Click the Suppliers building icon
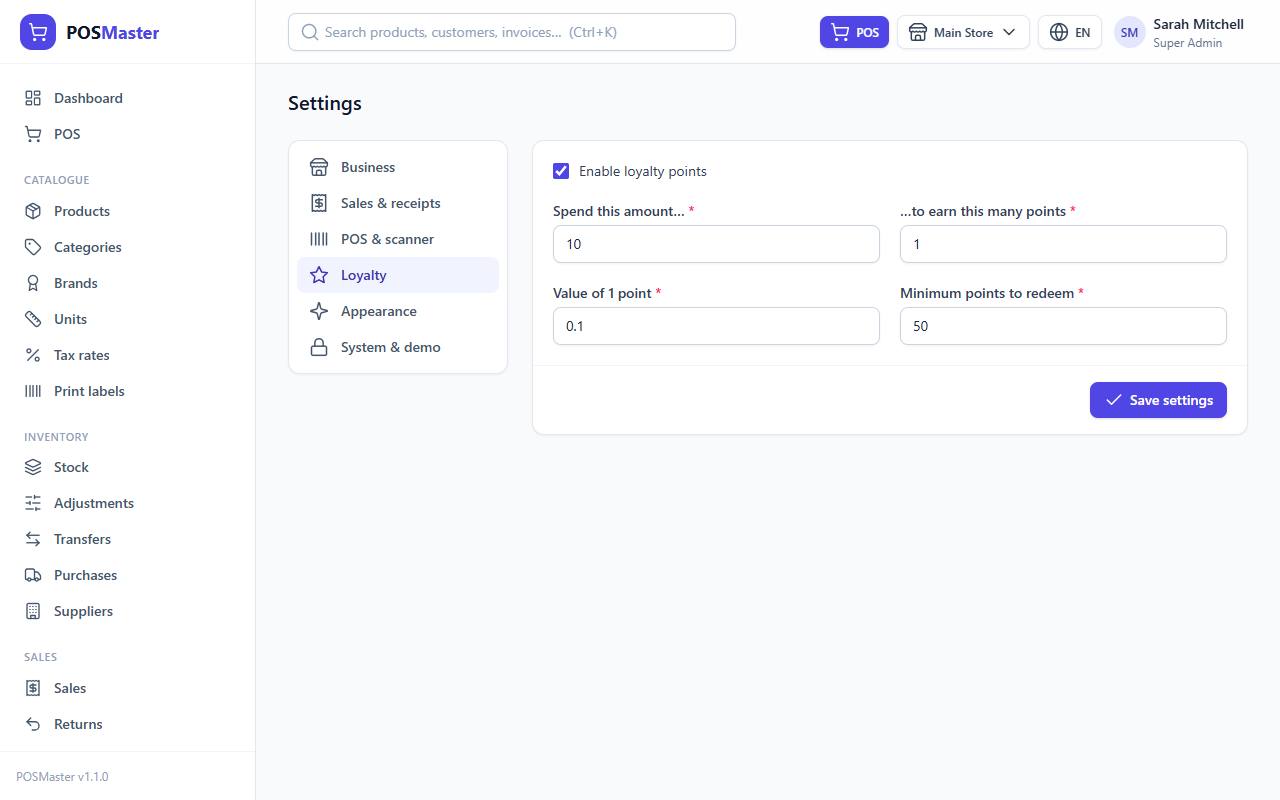Screen dimensions: 1280x800 pyautogui.click(x=33, y=611)
